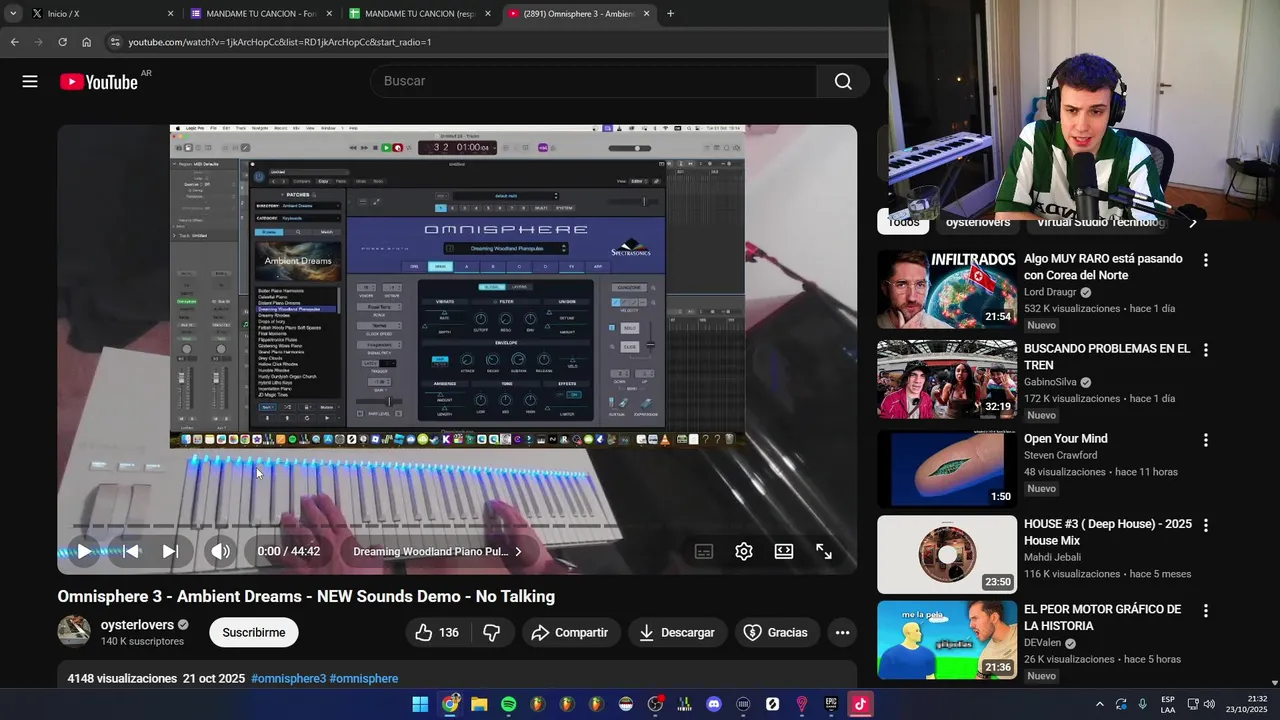Open video player settings gear
The image size is (1280, 720).
click(x=744, y=551)
